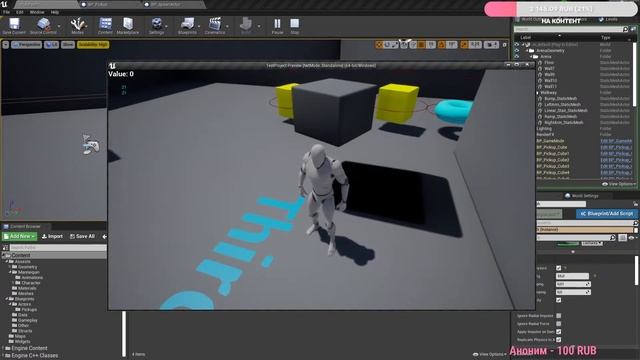This screenshot has height=360, width=640.
Task: Toggle Ignore Radial Force checkbox
Action: pos(558,324)
